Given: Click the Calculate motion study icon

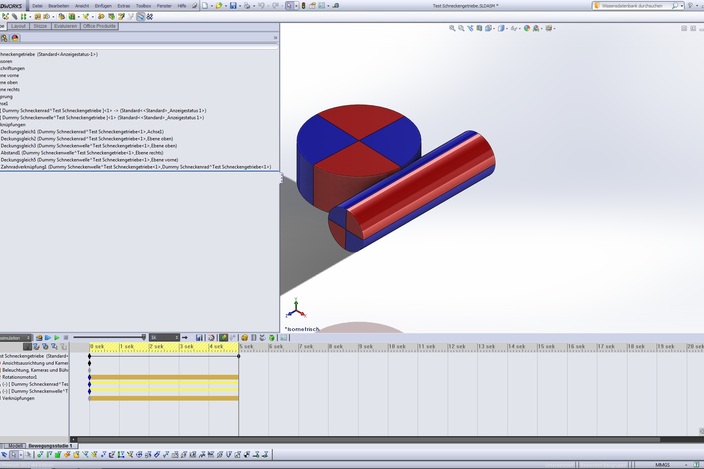Looking at the screenshot, I should [36, 338].
